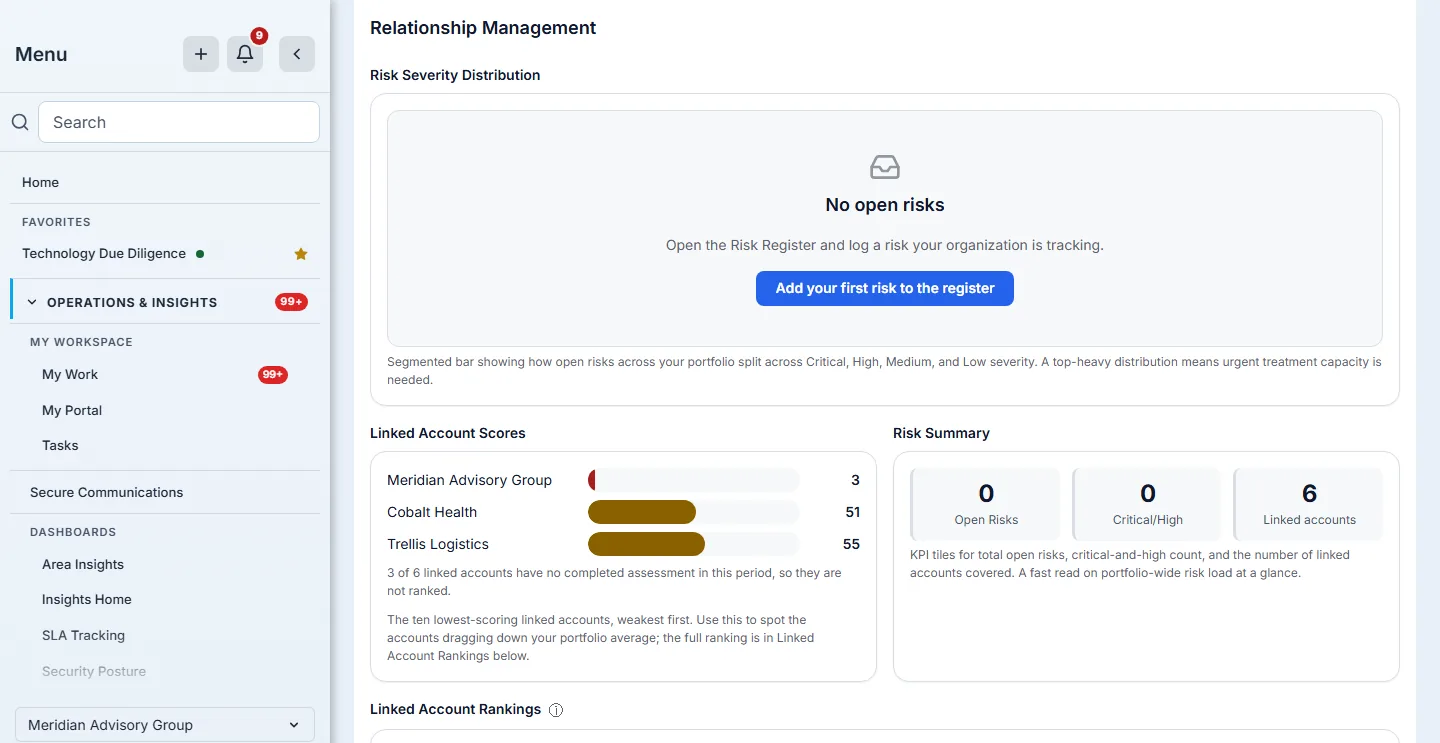
Task: Open My Work in the workspace
Action: pyautogui.click(x=70, y=374)
